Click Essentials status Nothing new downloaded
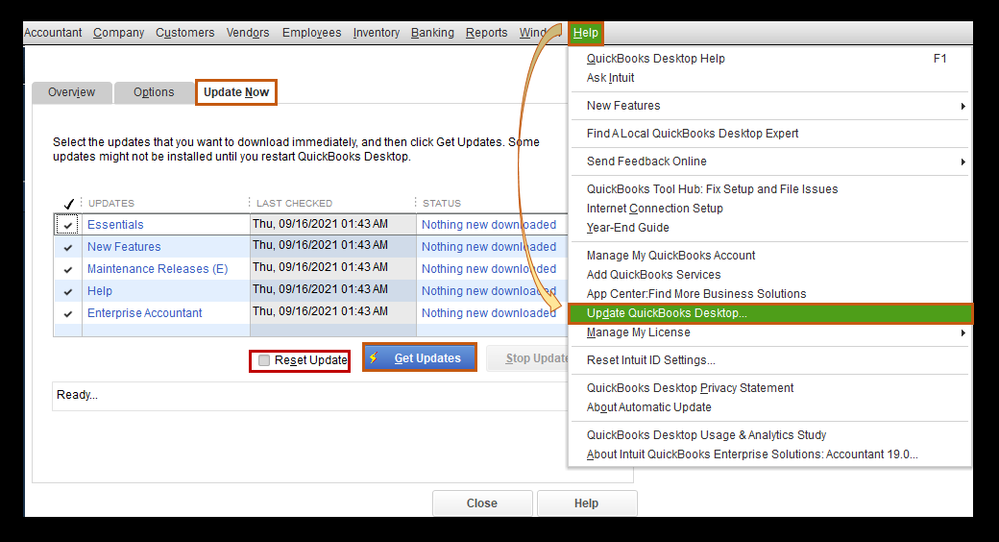 [x=489, y=225]
